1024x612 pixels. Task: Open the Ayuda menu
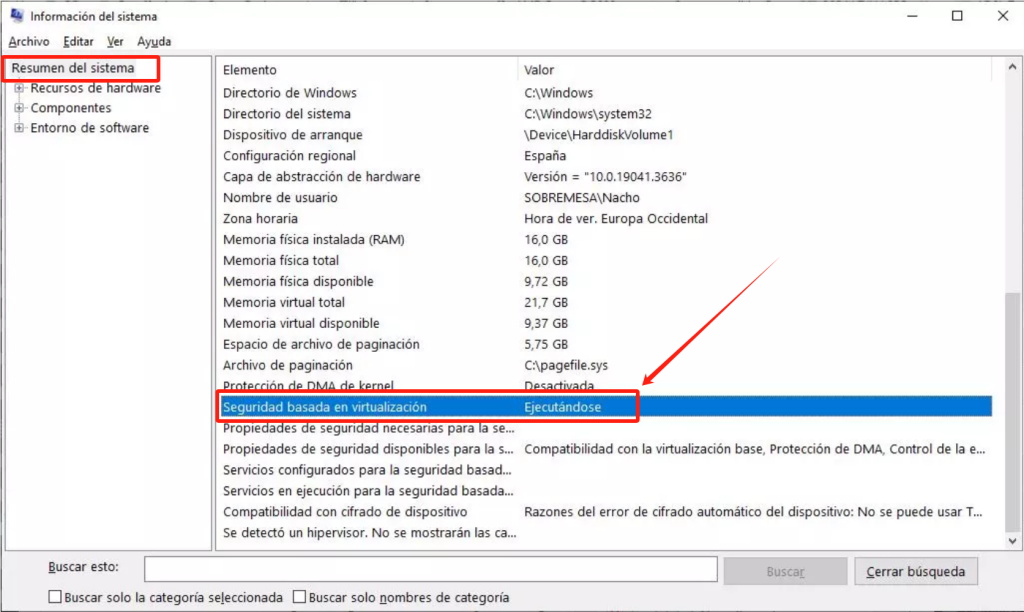(152, 41)
